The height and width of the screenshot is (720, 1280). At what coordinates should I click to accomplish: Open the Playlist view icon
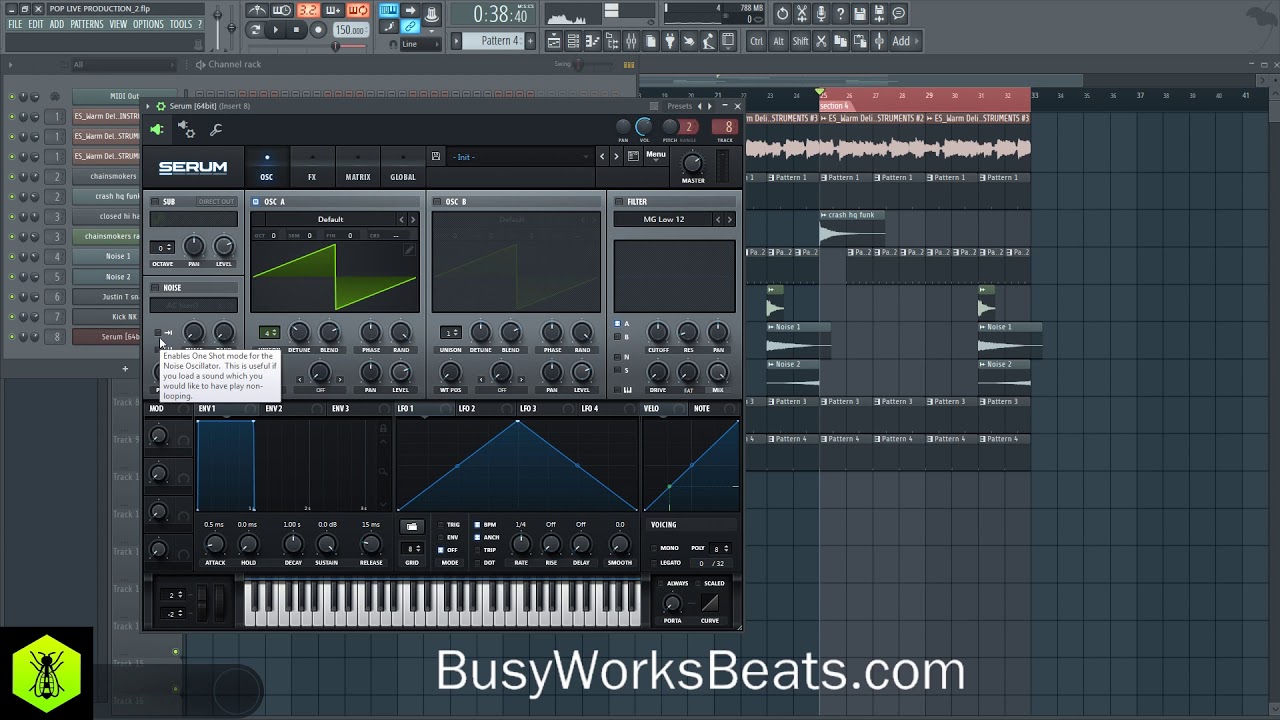[x=554, y=41]
